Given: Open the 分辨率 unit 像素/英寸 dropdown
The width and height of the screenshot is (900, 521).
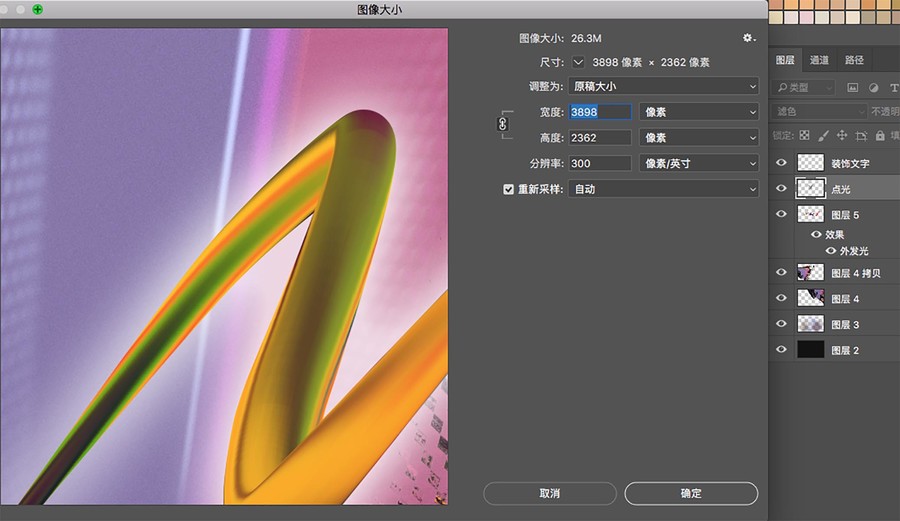Looking at the screenshot, I should [699, 164].
